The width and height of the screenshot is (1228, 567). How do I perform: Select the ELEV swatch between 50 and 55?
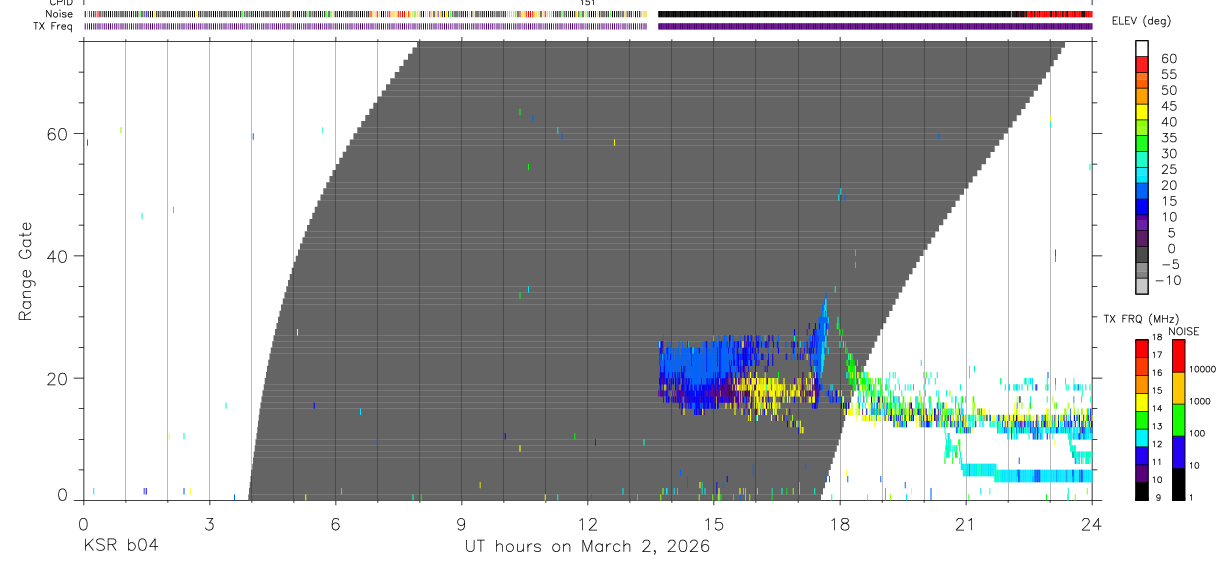[x=1142, y=81]
